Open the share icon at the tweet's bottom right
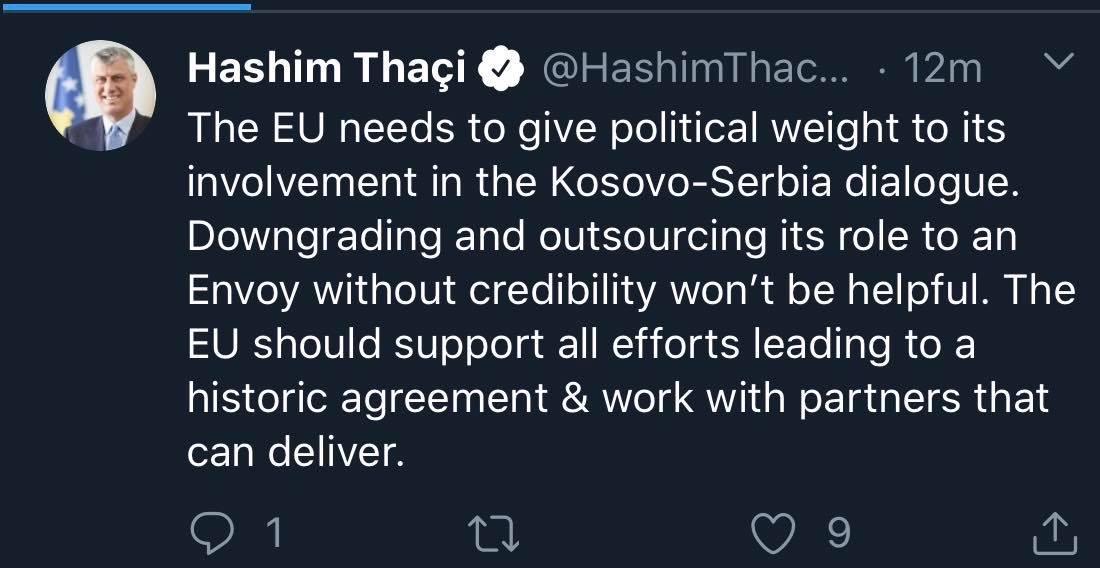This screenshot has height=568, width=1100. (x=1055, y=533)
